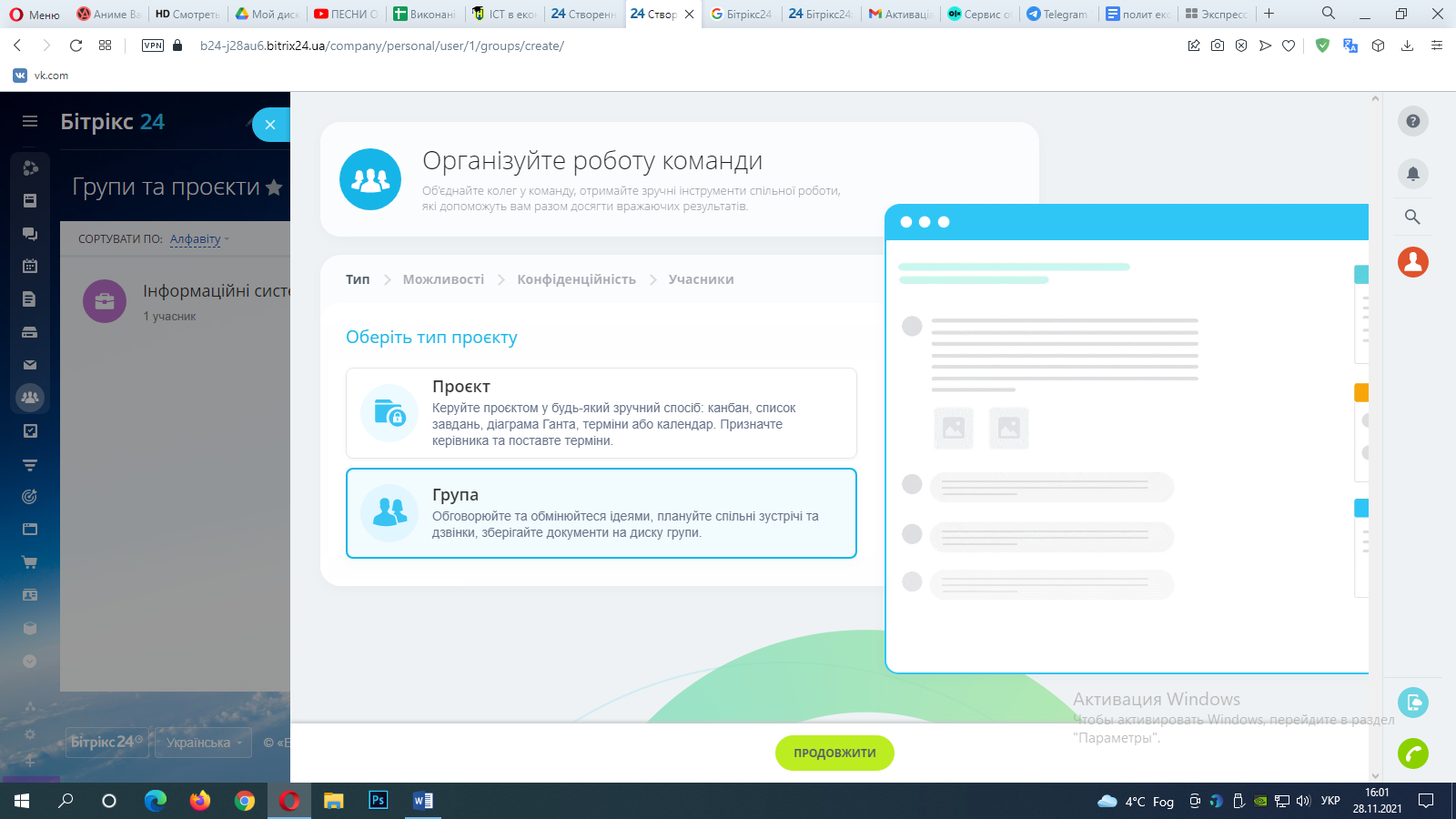Open the green phone call widget
The height and width of the screenshot is (819, 1456).
pyautogui.click(x=1412, y=753)
